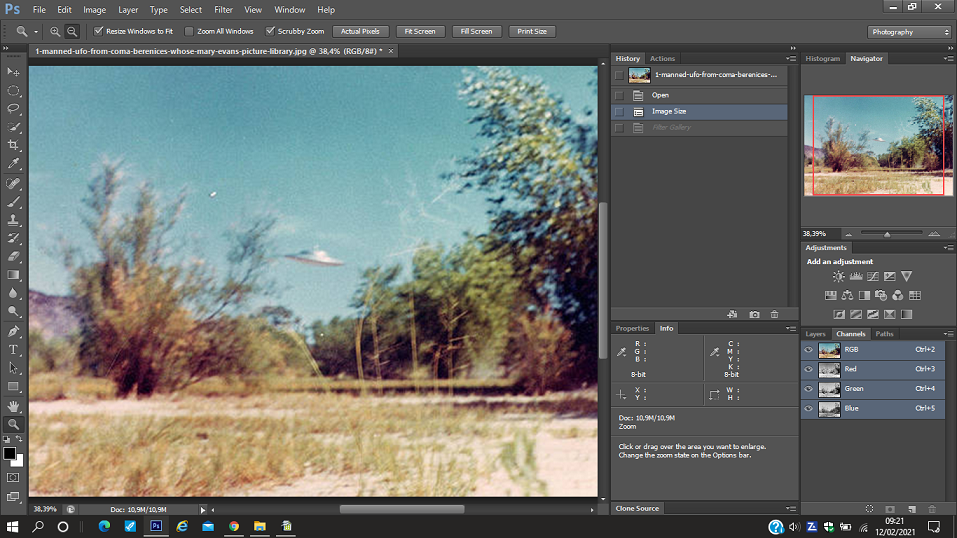Image resolution: width=957 pixels, height=538 pixels.
Task: Activate the Hand tool
Action: (14, 406)
